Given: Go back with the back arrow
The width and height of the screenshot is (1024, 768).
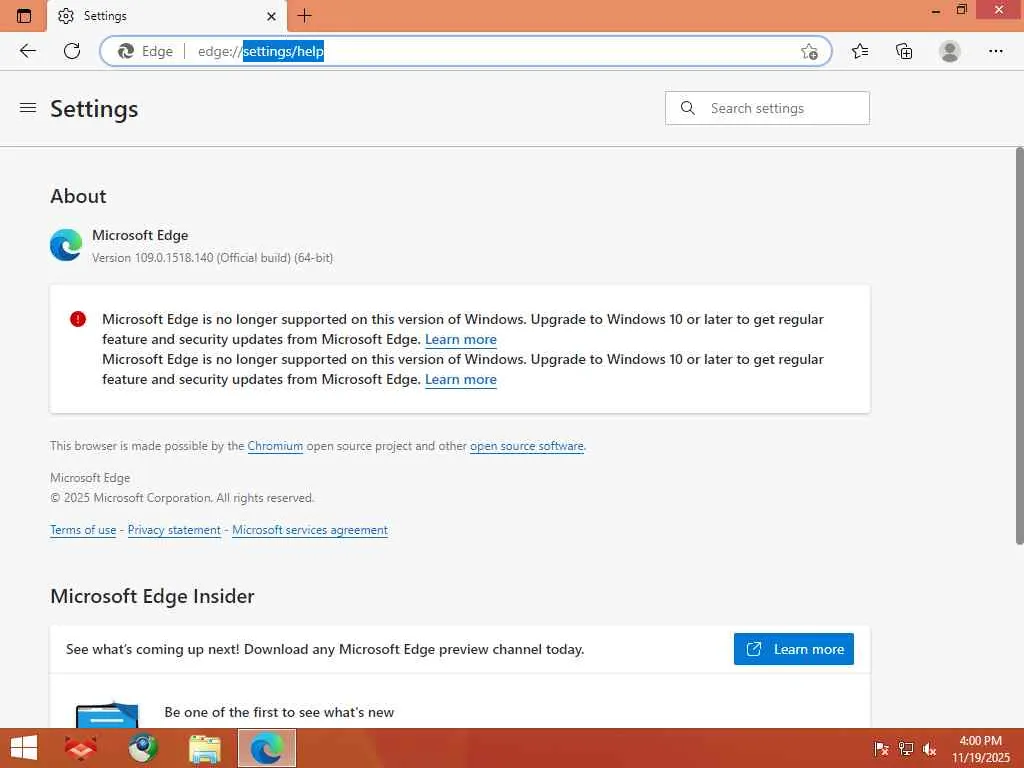Looking at the screenshot, I should click(27, 51).
